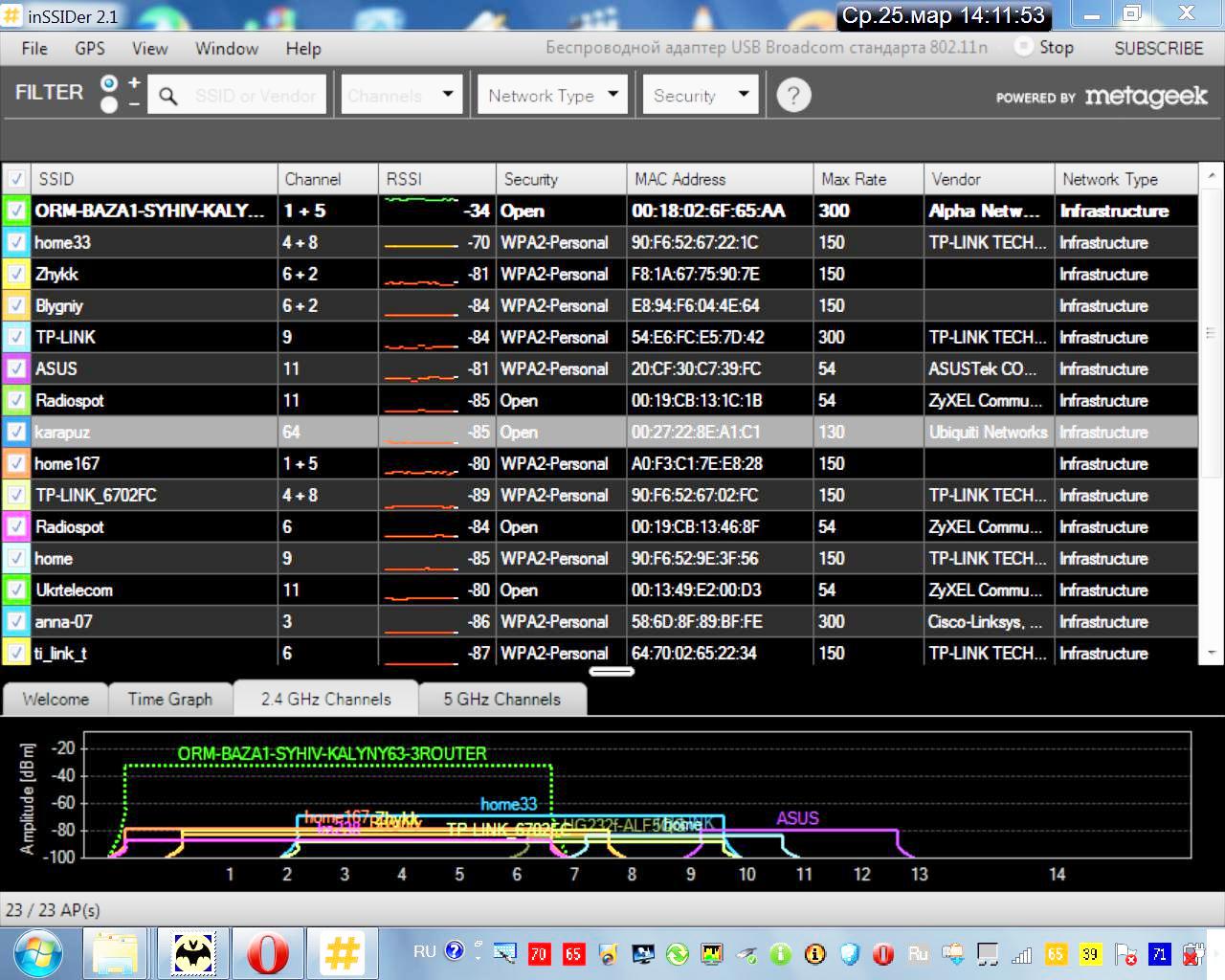Stop the wireless scanning

coord(1044,47)
